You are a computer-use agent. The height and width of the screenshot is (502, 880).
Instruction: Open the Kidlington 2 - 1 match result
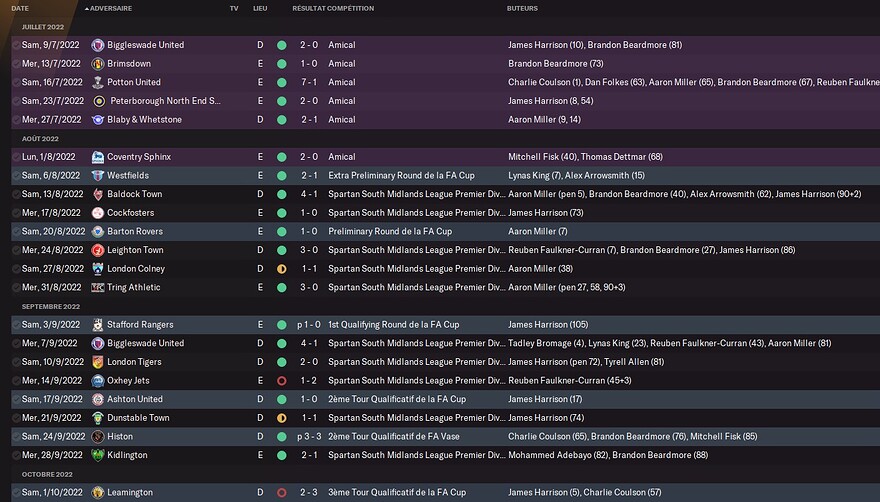click(x=308, y=455)
